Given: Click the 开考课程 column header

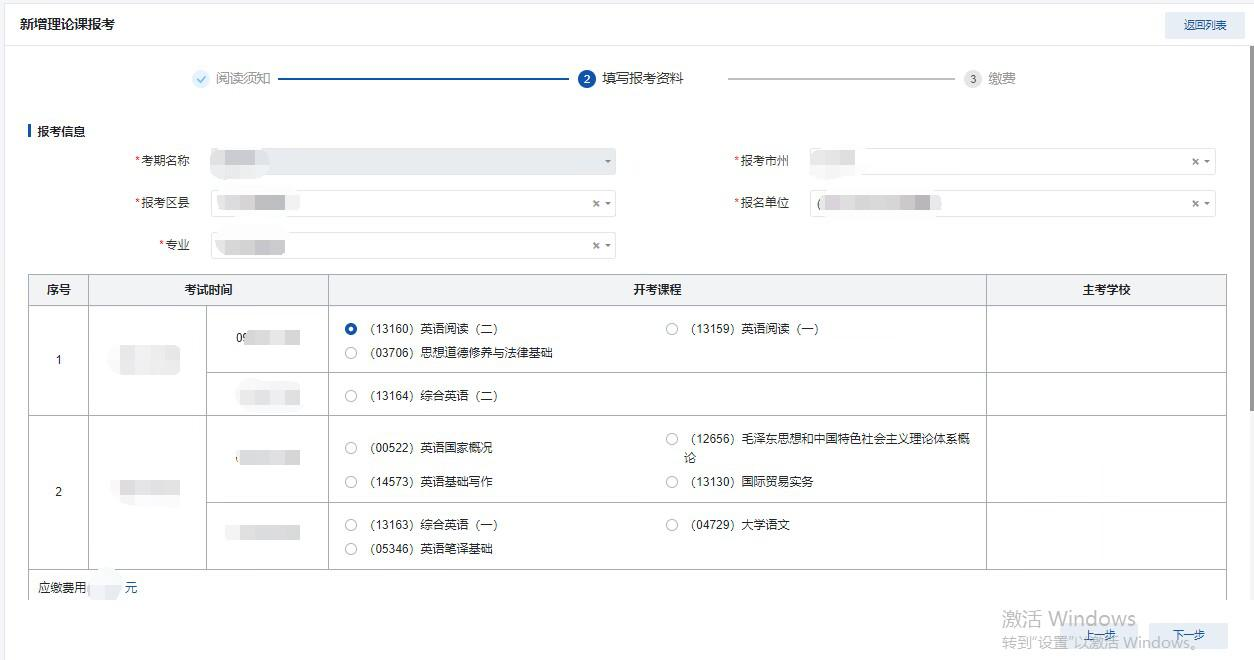Looking at the screenshot, I should click(657, 290).
